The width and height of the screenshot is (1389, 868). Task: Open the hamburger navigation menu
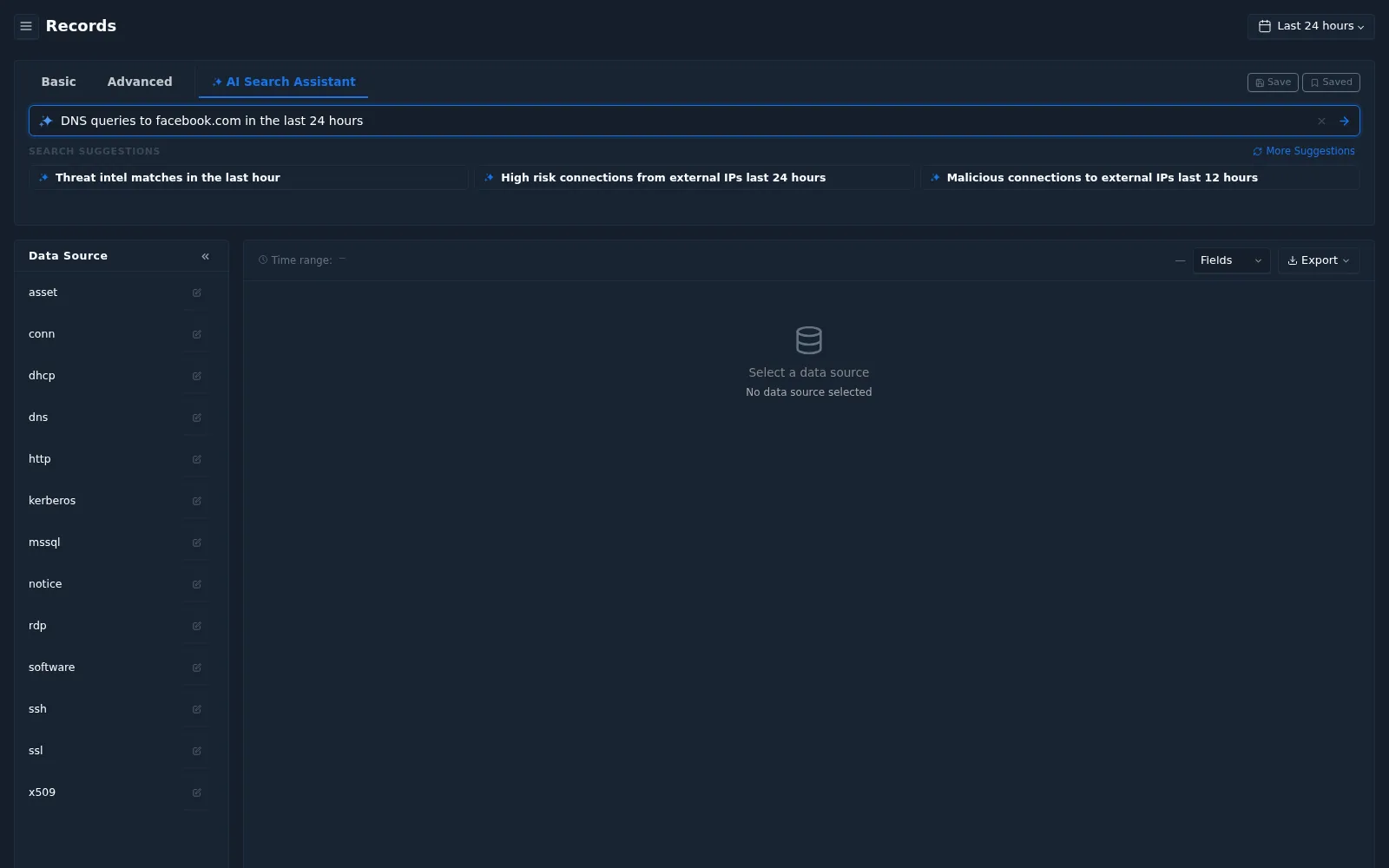(26, 26)
